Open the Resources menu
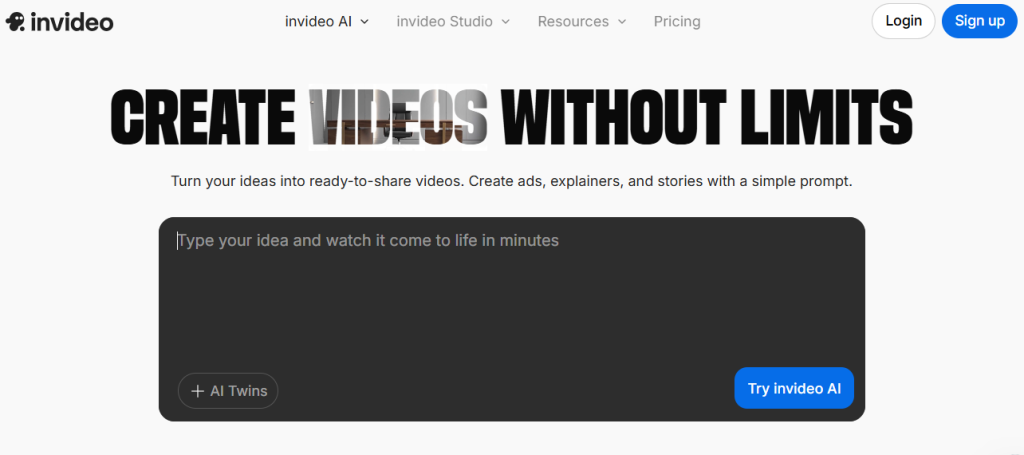The width and height of the screenshot is (1024, 455). point(573,21)
